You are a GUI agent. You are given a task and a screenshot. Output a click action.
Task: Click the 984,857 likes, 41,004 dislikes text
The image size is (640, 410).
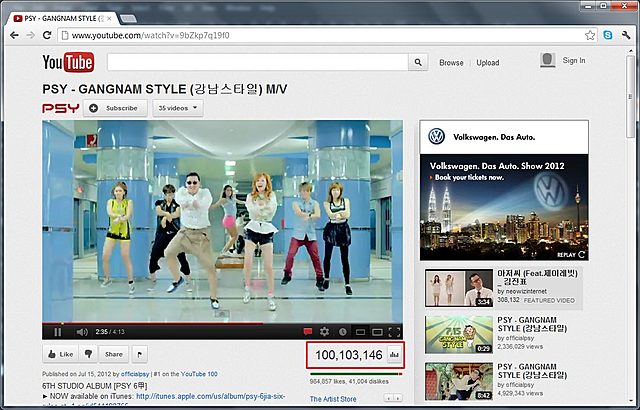[x=349, y=381]
